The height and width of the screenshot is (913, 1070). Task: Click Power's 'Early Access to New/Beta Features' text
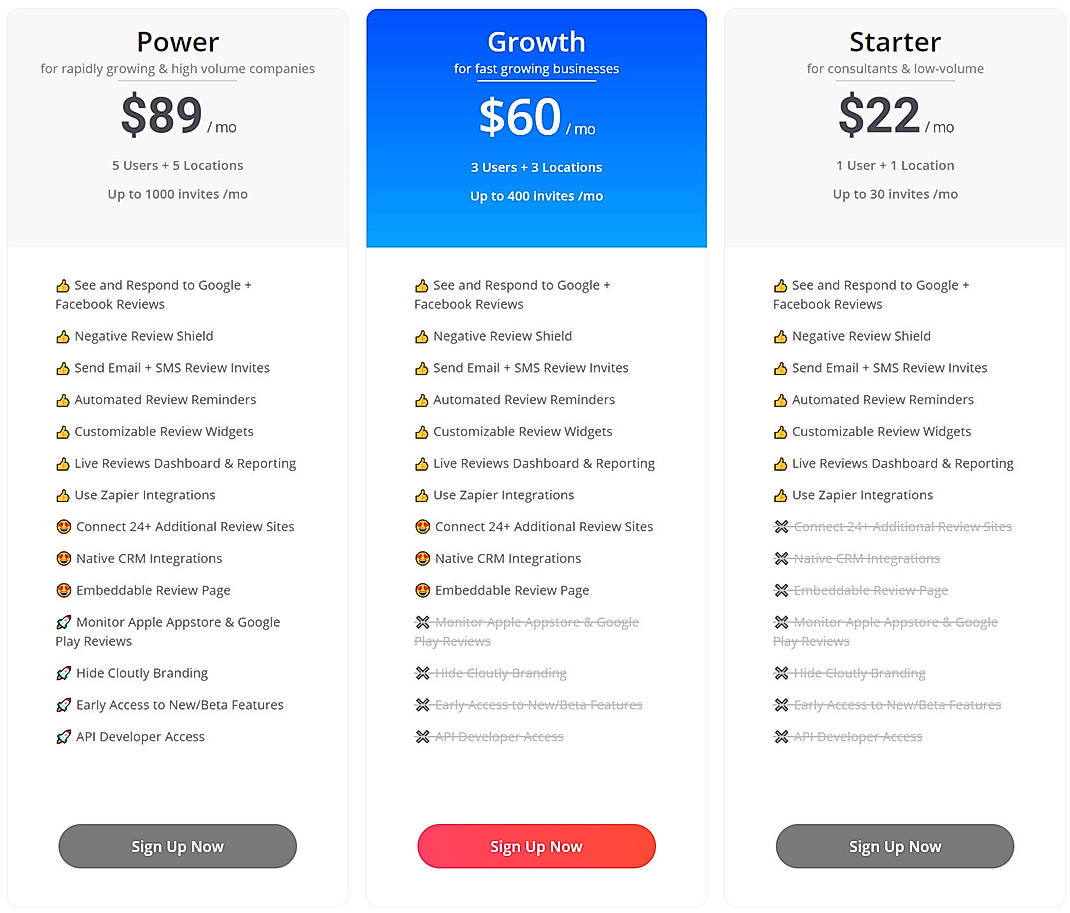click(x=180, y=705)
